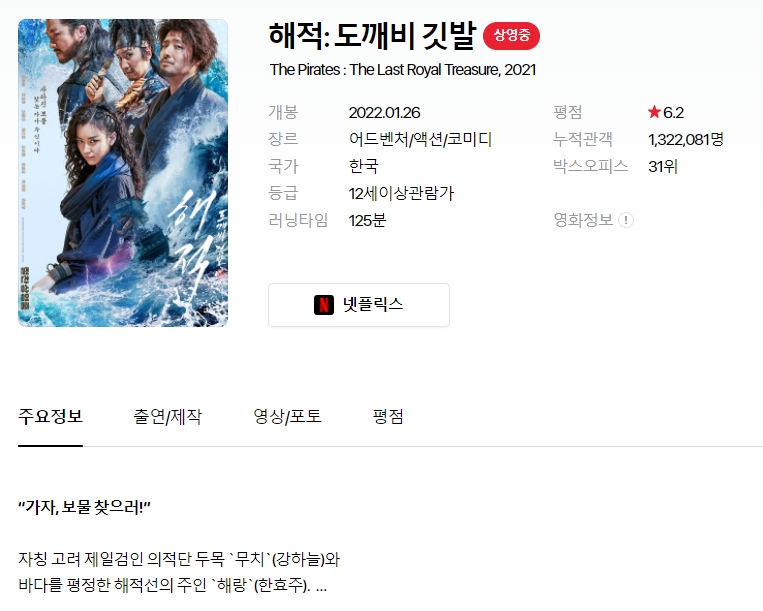Click the English title The Pirates
The height and width of the screenshot is (611, 763).
coord(403,70)
